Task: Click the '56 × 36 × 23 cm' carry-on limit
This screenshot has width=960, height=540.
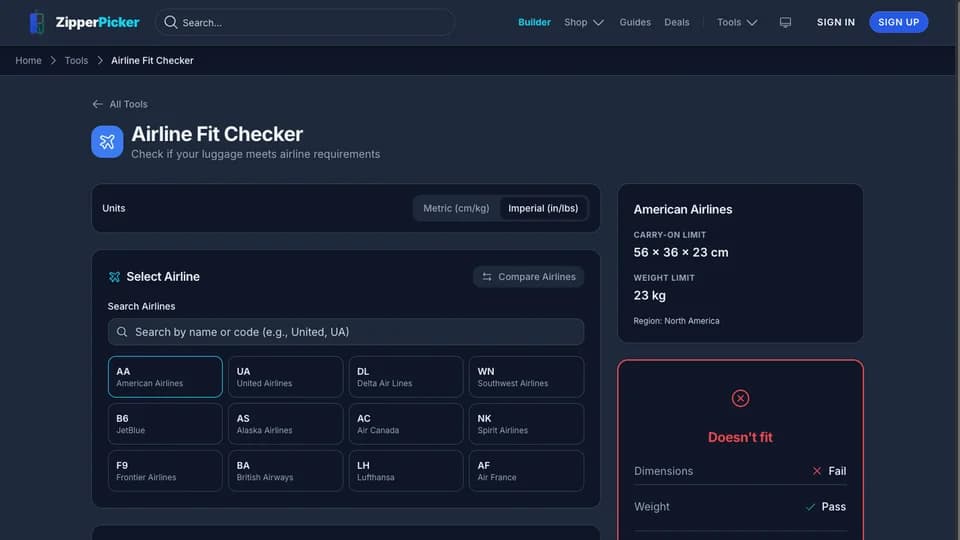Action: click(681, 252)
